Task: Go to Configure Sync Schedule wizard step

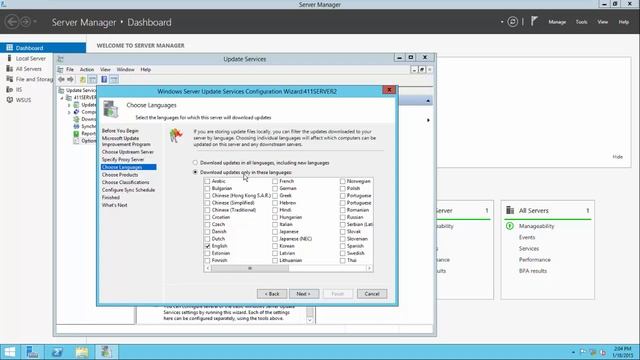Action: (128, 190)
